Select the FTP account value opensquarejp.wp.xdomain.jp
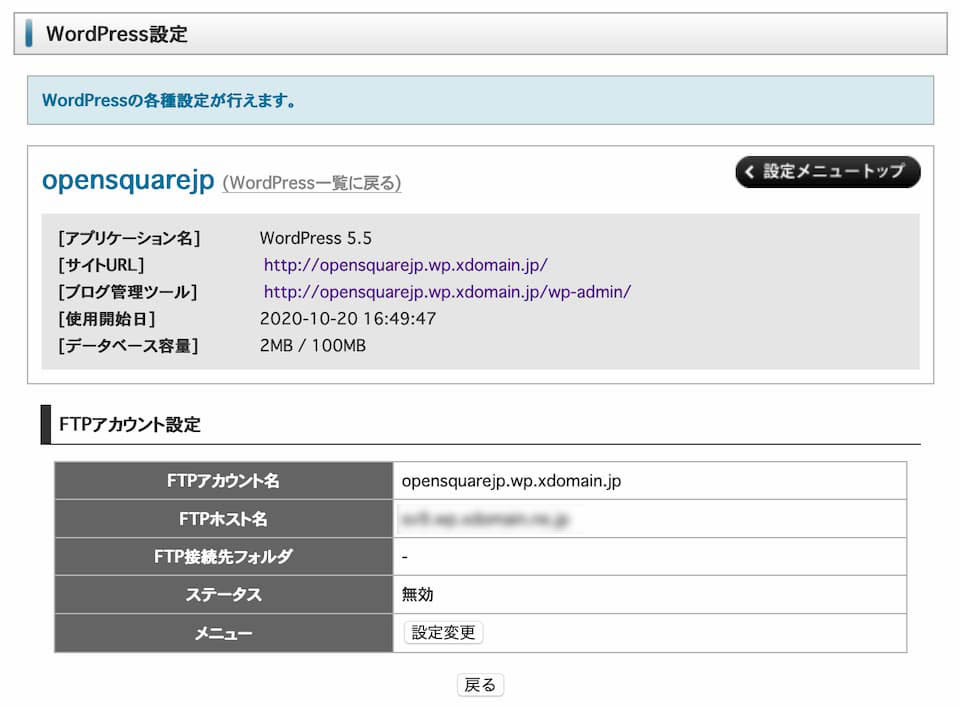960x707 pixels. (x=511, y=481)
